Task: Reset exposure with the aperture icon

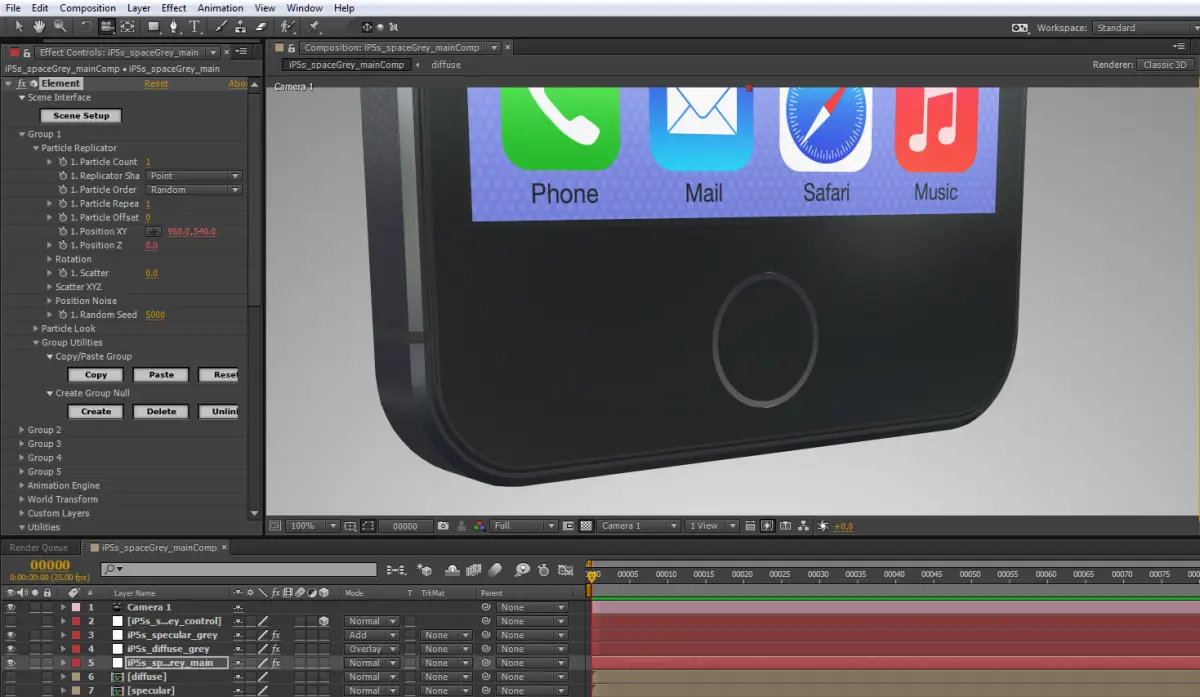Action: point(823,526)
